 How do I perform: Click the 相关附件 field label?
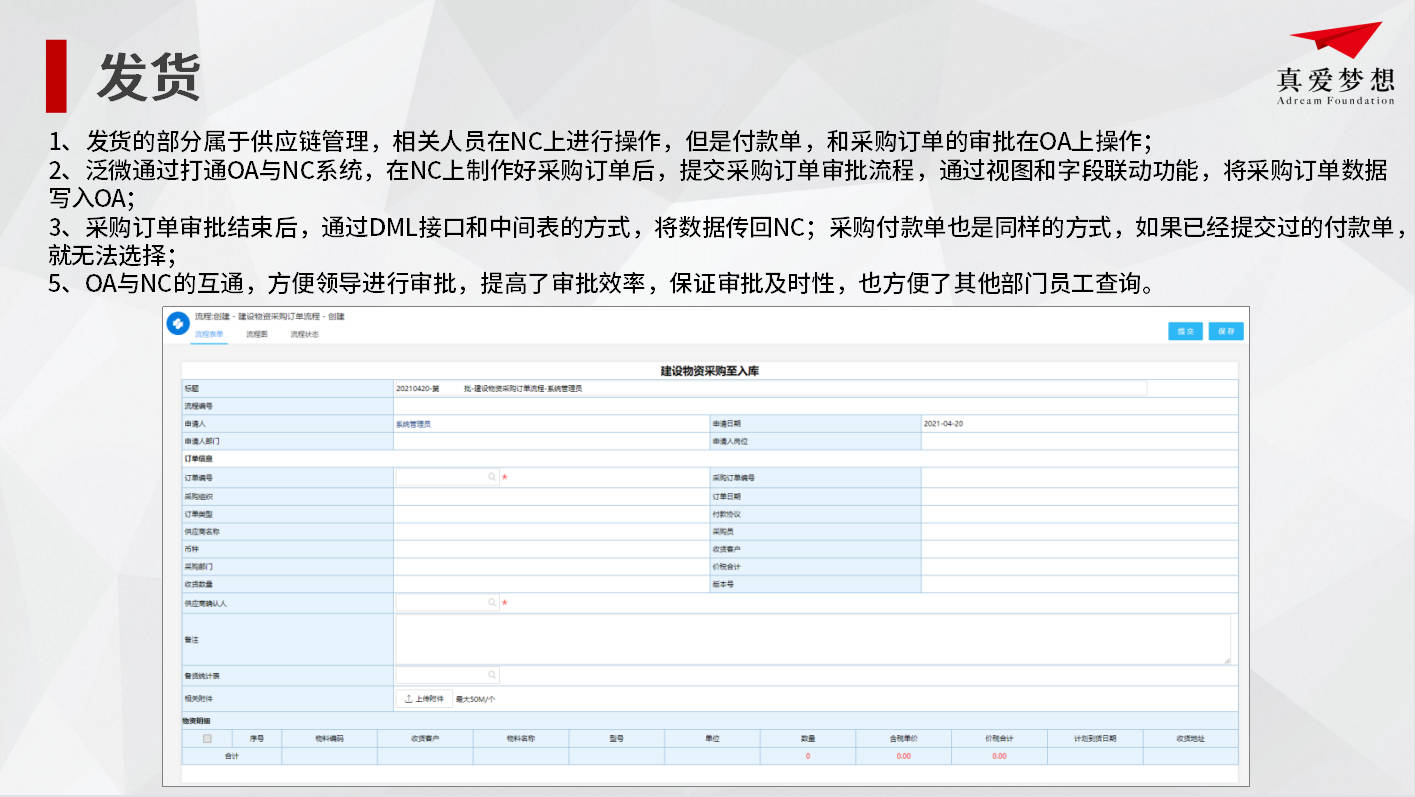click(x=198, y=699)
